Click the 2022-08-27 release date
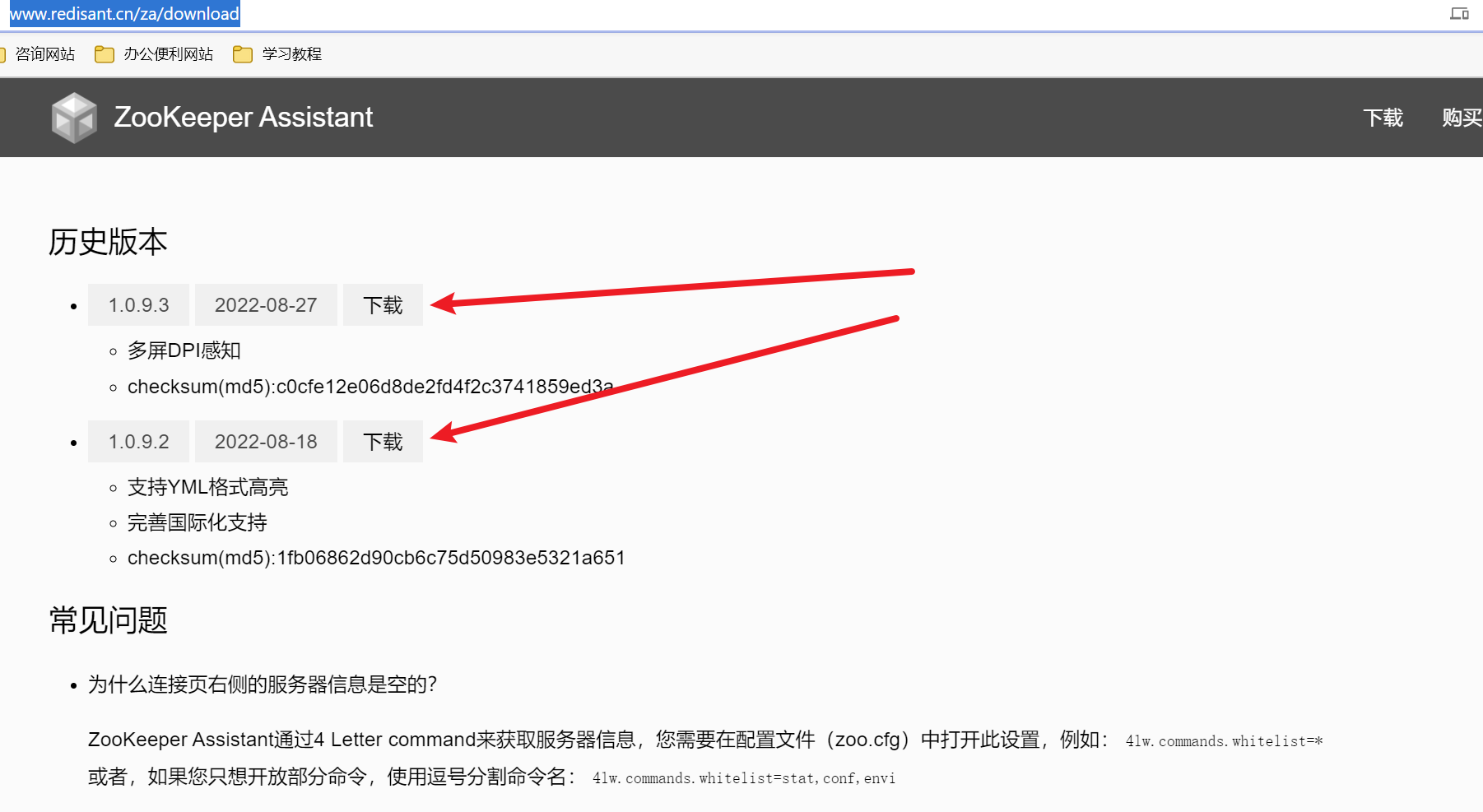The height and width of the screenshot is (812, 1483). pyautogui.click(x=266, y=305)
